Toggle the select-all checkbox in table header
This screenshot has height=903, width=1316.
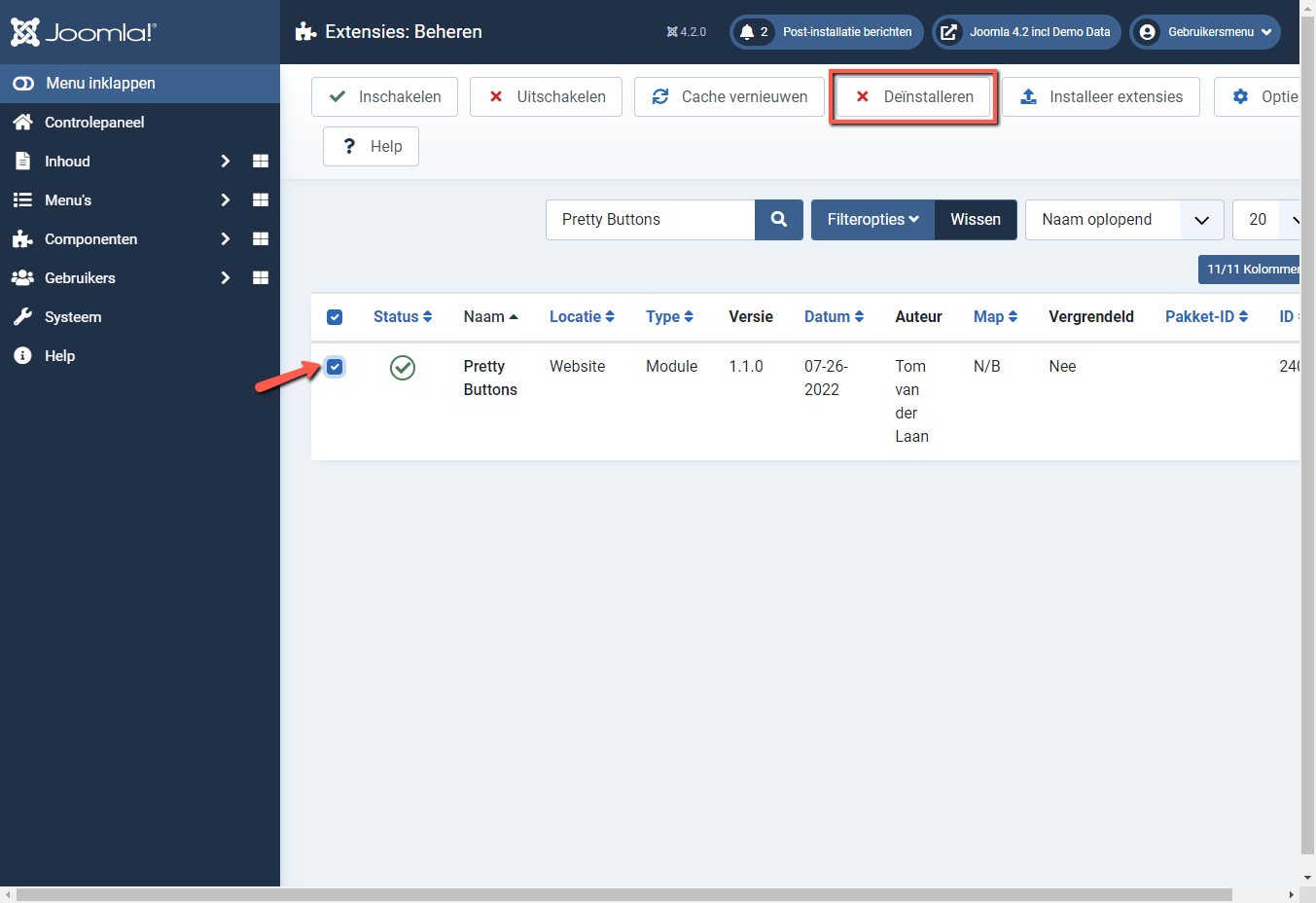(x=335, y=316)
